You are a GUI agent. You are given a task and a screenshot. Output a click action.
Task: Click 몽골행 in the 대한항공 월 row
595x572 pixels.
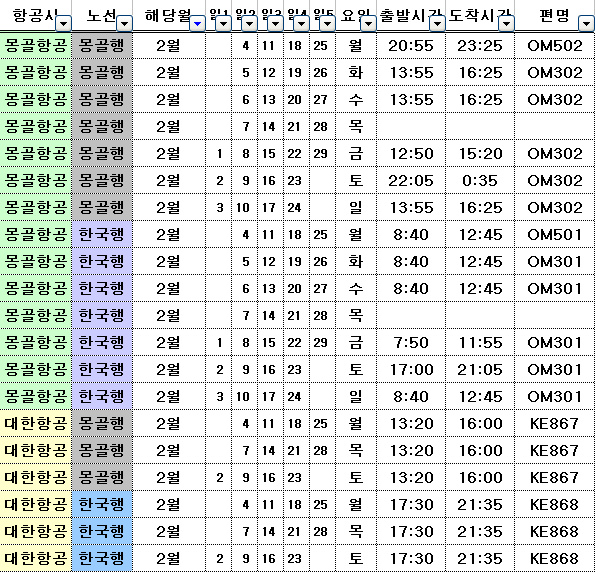pos(102,424)
